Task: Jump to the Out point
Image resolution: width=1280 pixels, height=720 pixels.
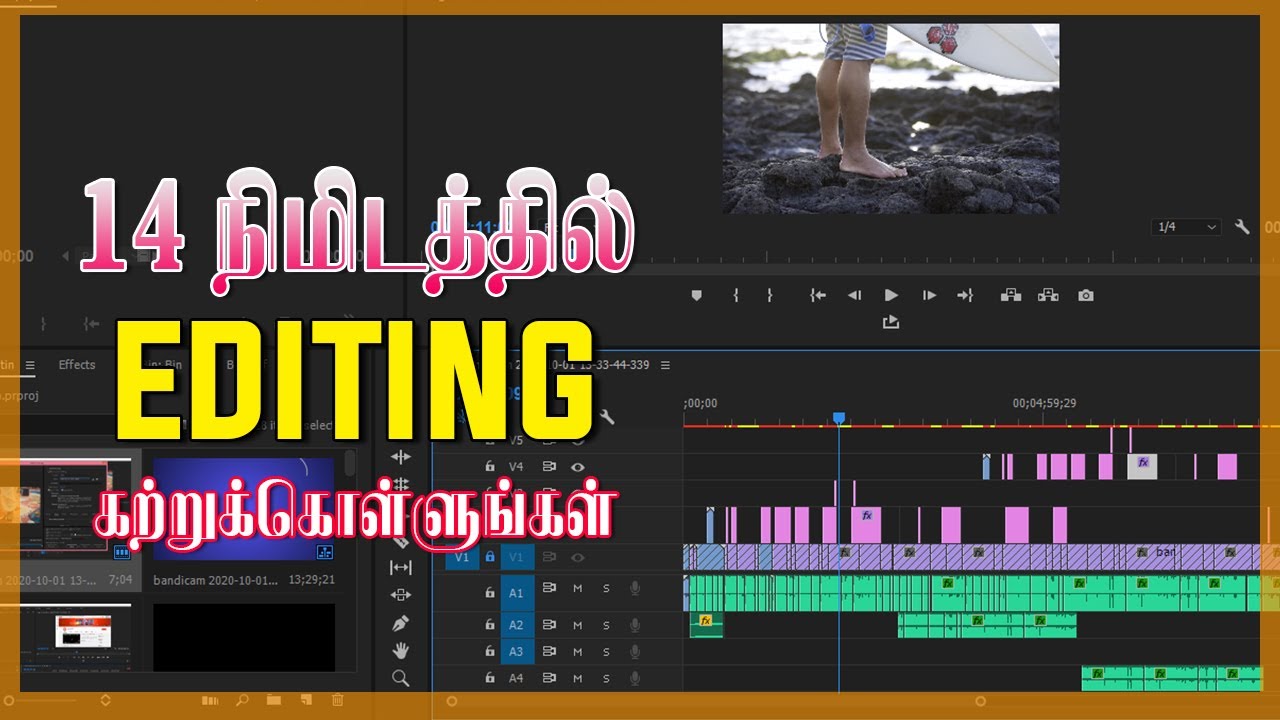Action: point(965,295)
